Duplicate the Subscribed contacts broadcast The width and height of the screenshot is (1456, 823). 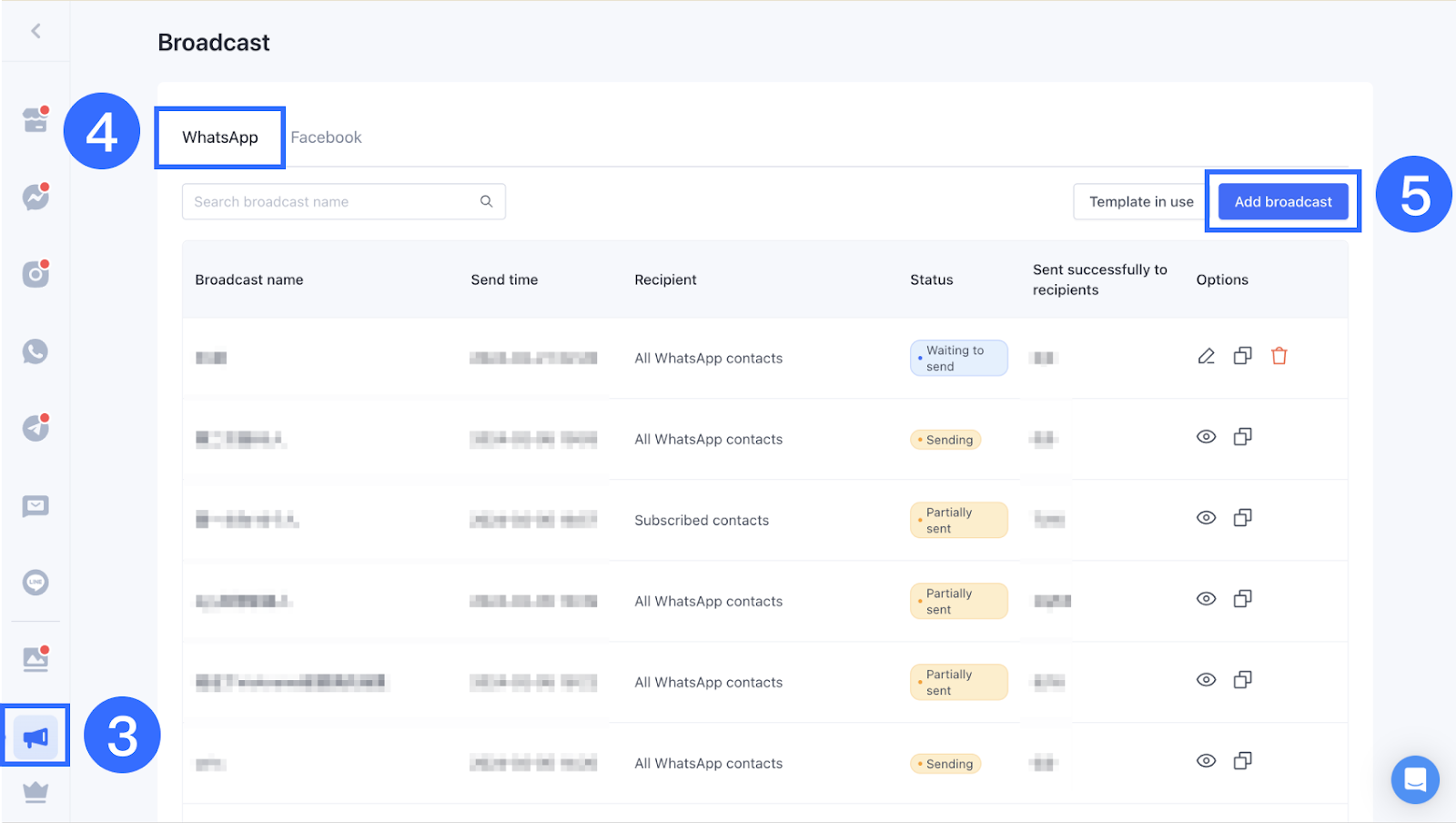(1242, 518)
